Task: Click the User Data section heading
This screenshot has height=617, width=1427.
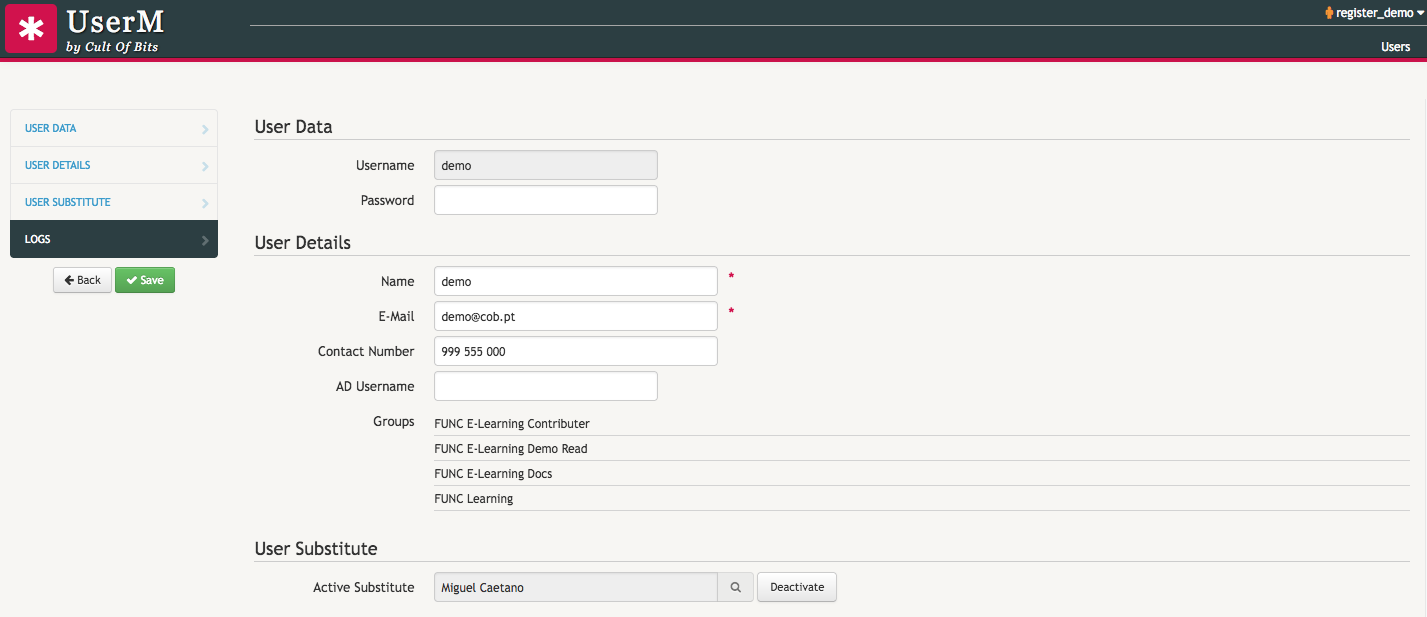Action: 294,127
